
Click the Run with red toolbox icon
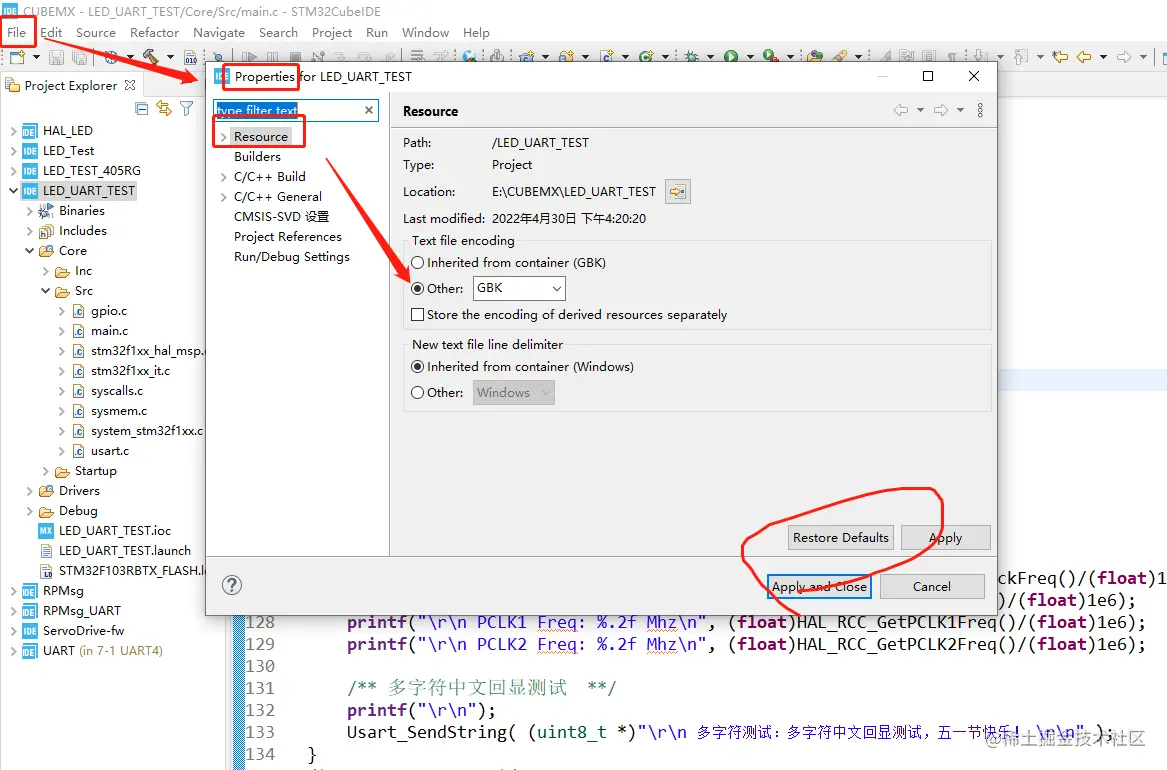pyautogui.click(x=770, y=57)
